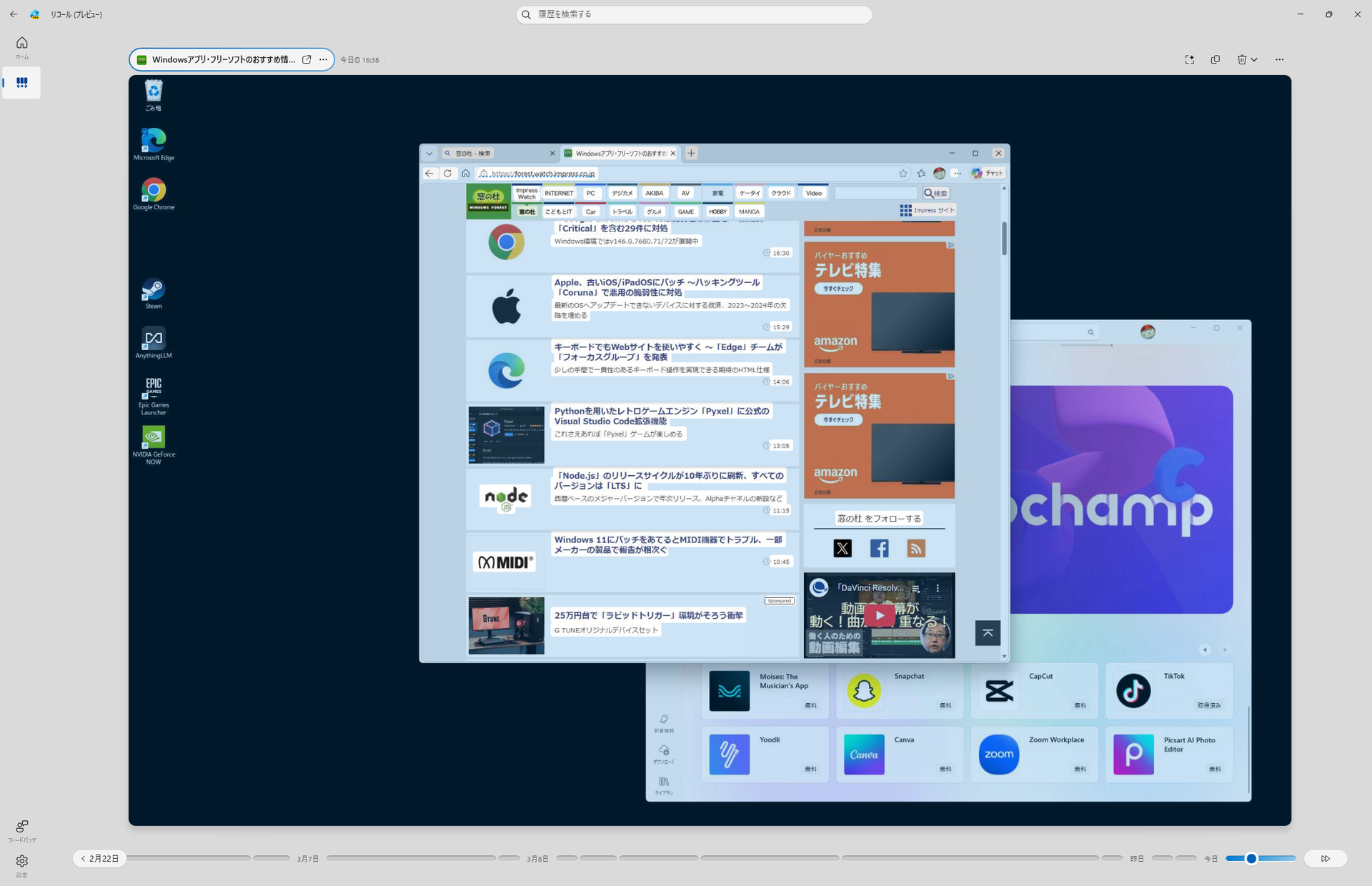Open the far-right three-dot more options menu
The width and height of the screenshot is (1372, 886).
tap(1279, 60)
